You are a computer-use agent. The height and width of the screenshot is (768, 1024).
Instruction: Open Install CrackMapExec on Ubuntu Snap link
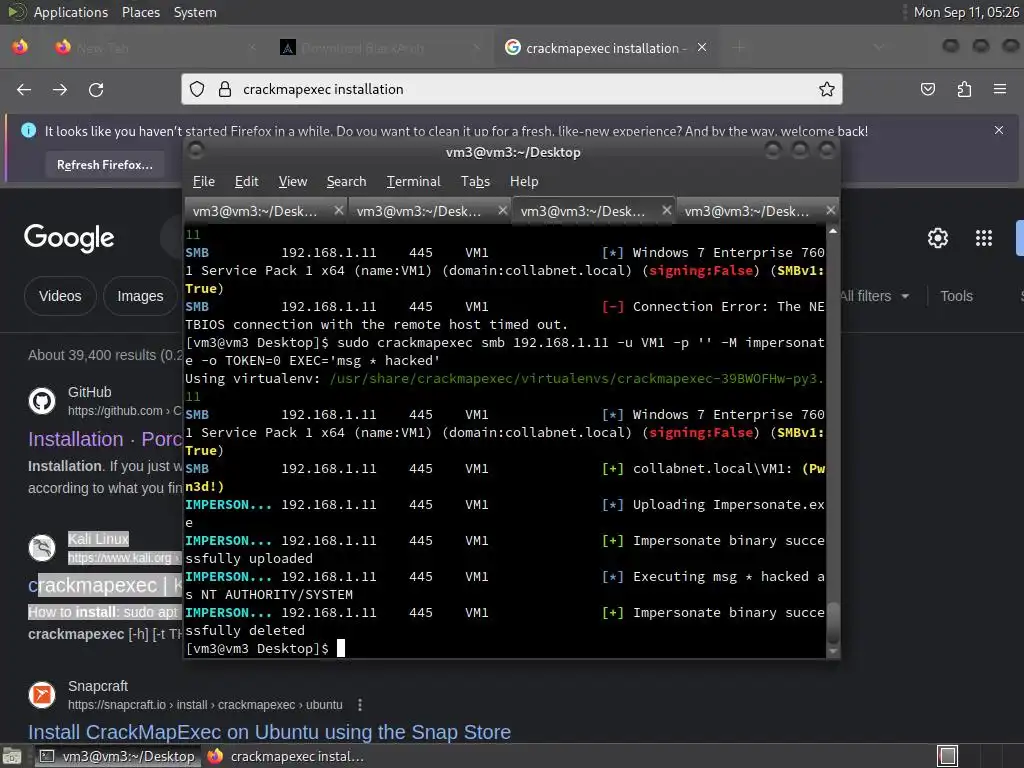pyautogui.click(x=269, y=732)
